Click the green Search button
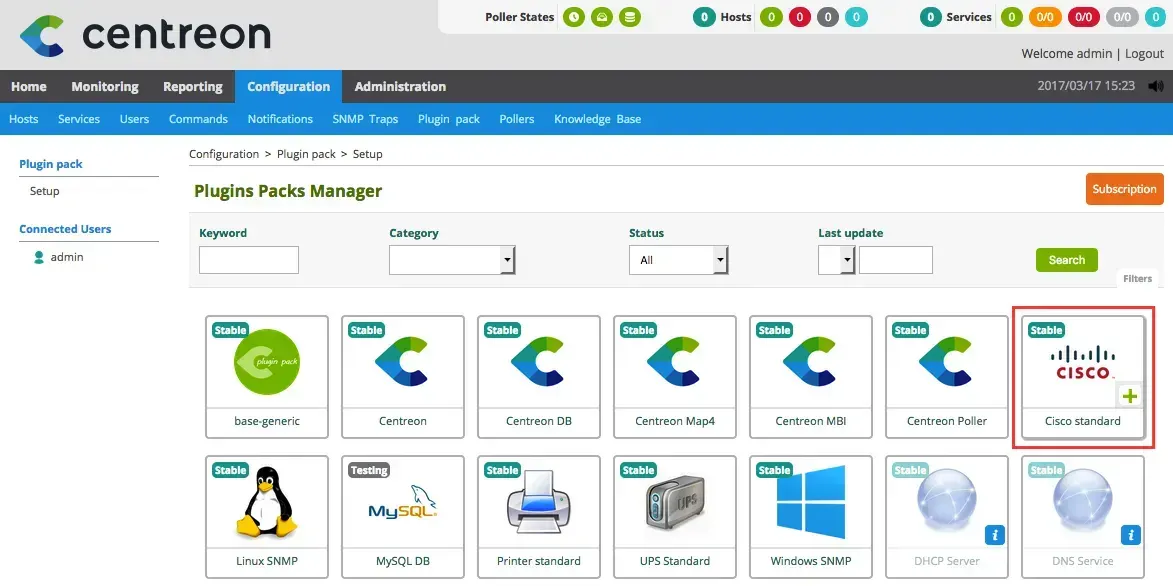The image size is (1173, 586). 1067,260
